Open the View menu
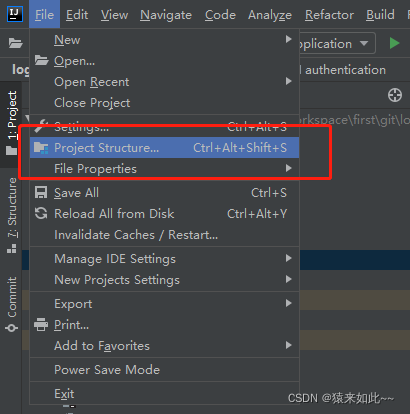Screen dimensions: 410x414 pyautogui.click(x=114, y=15)
